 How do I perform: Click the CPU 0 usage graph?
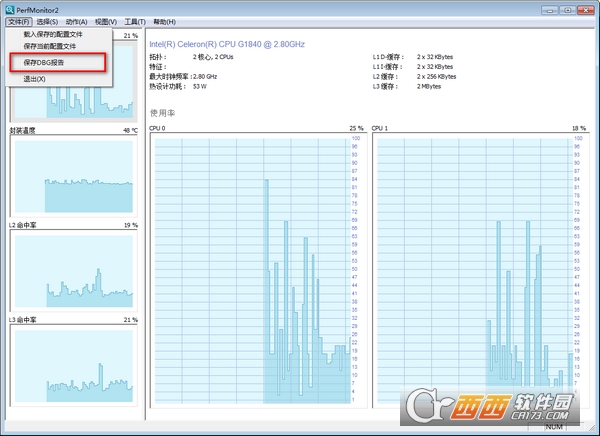click(x=258, y=271)
